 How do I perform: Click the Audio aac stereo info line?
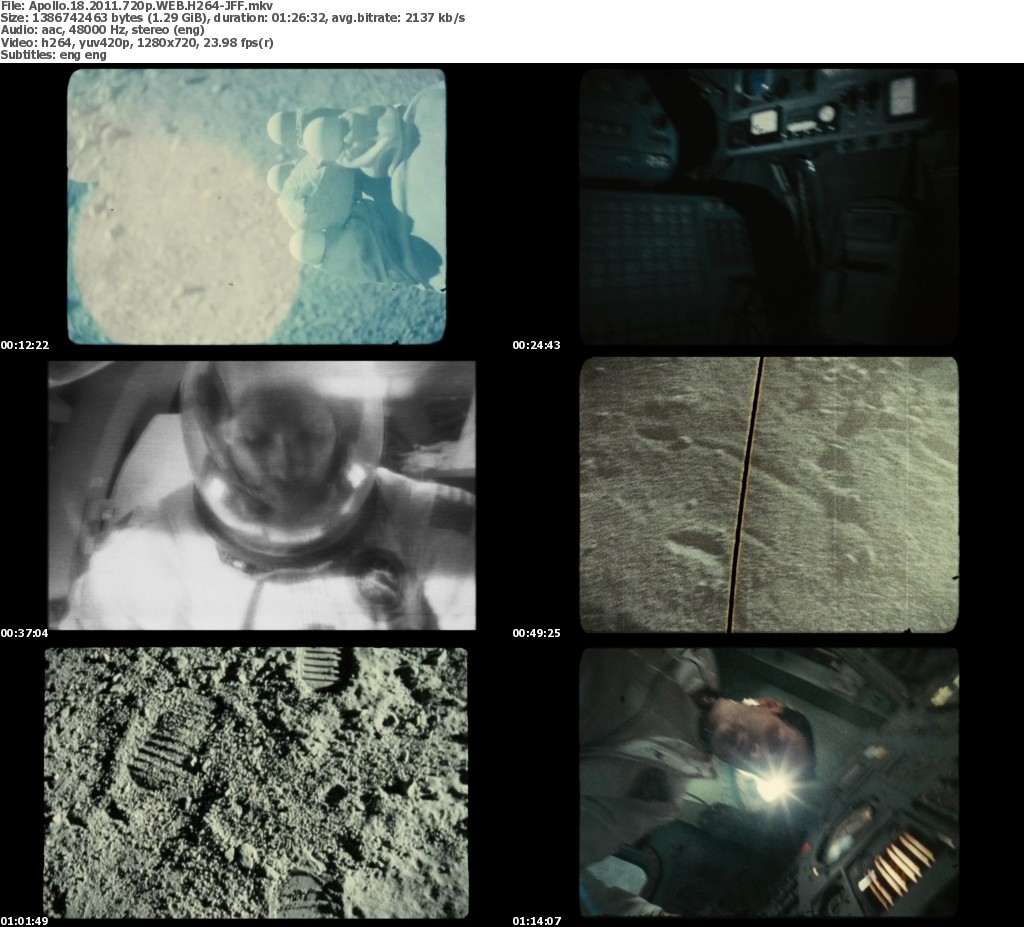102,30
